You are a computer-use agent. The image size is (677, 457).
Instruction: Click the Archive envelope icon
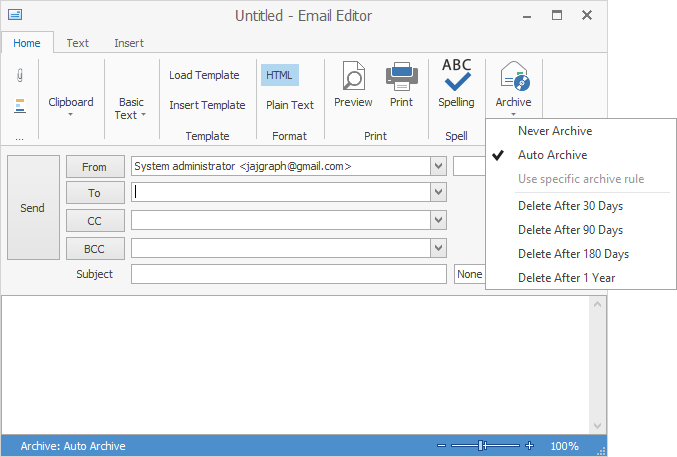click(x=513, y=76)
